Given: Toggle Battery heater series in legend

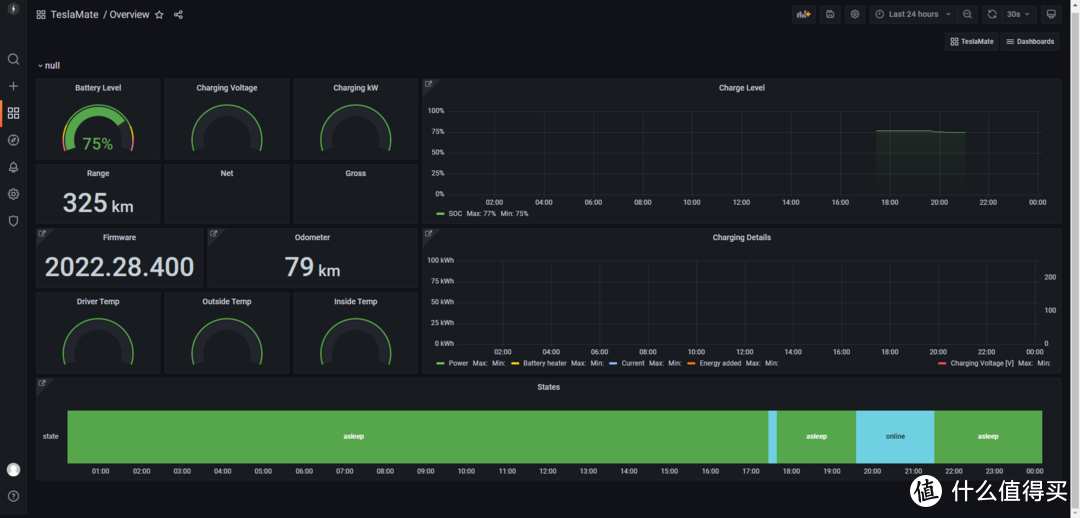Looking at the screenshot, I should pyautogui.click(x=545, y=364).
